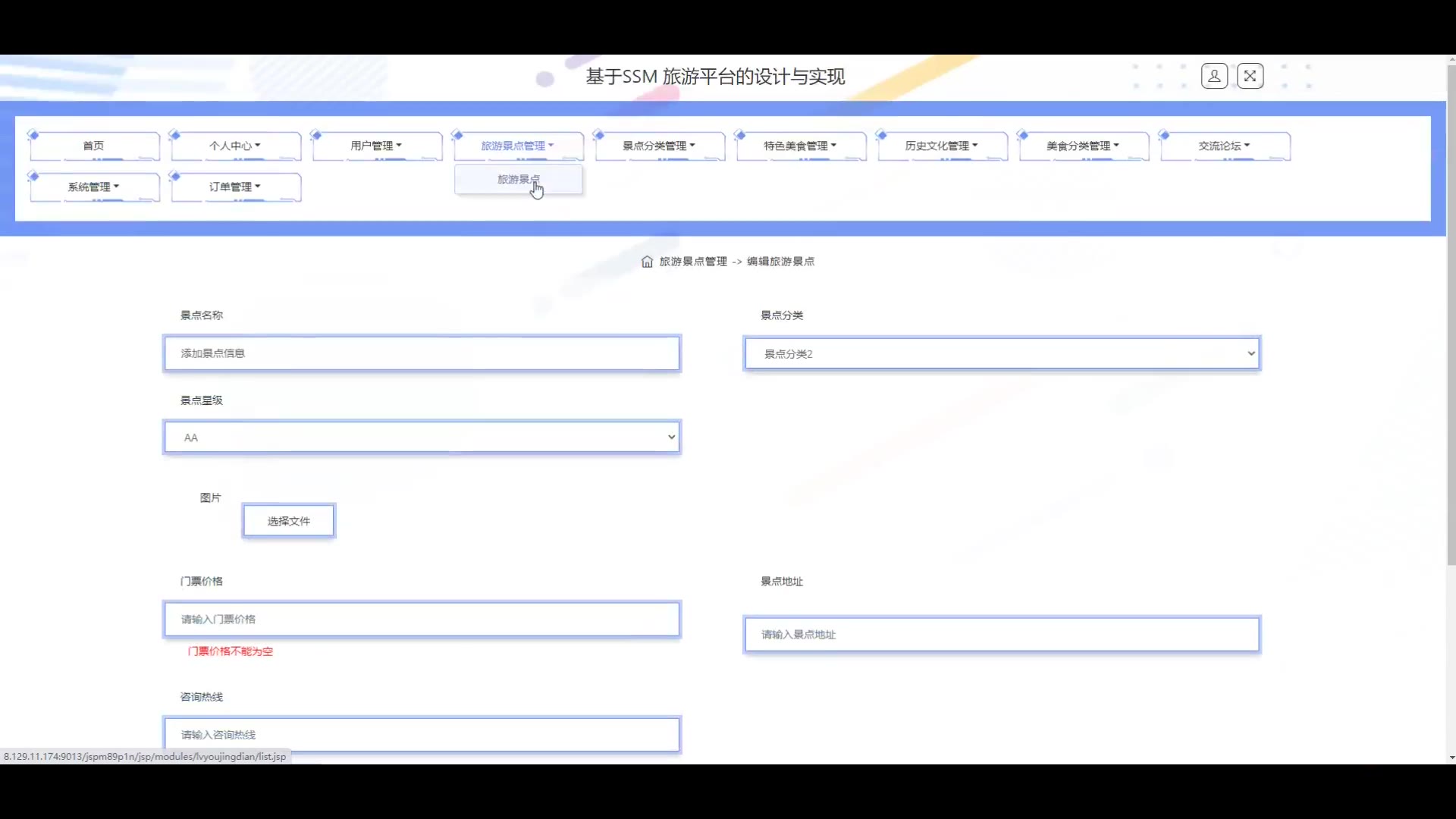Open the 景点星级 dropdown showing AA

click(422, 438)
